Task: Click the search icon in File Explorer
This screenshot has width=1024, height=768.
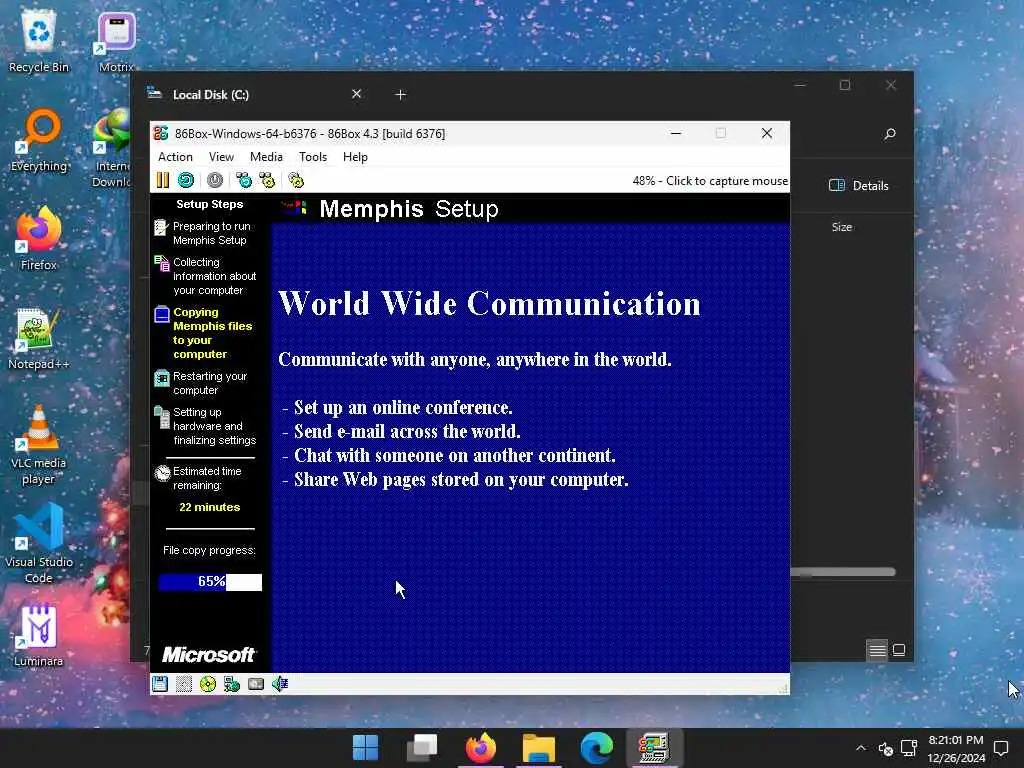Action: point(889,134)
